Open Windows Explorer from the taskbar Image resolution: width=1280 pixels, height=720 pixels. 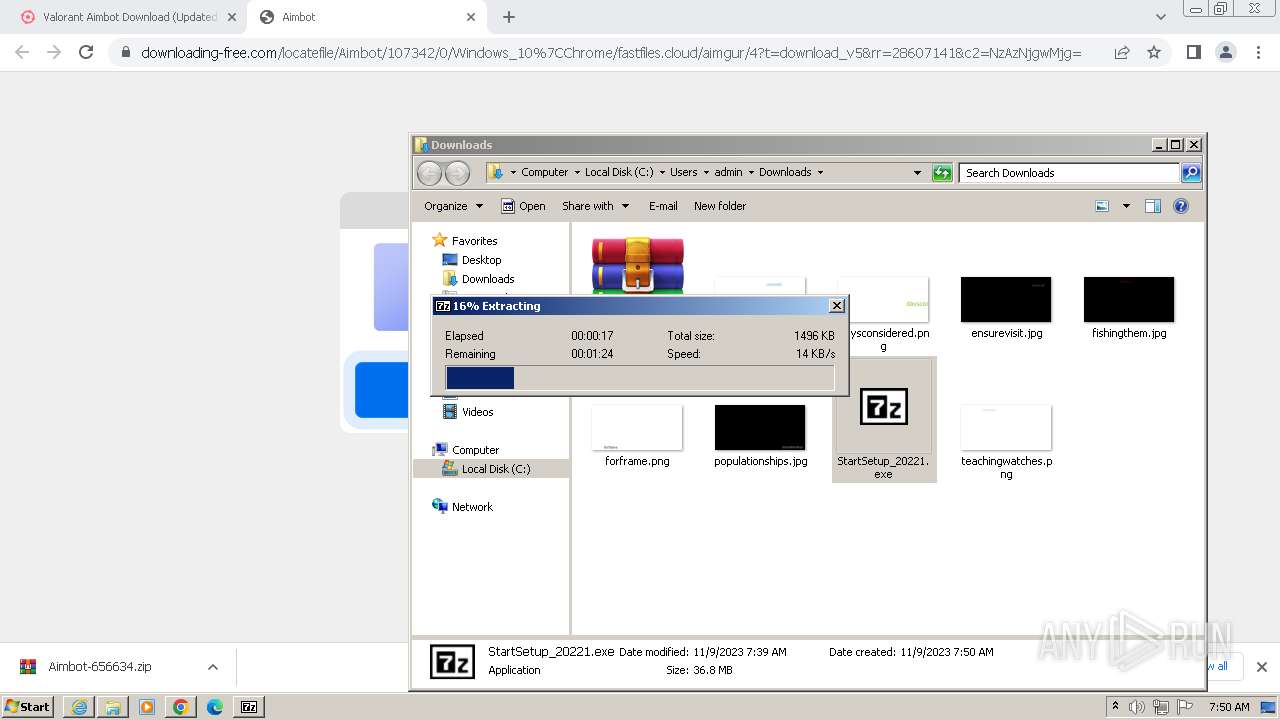[x=113, y=707]
